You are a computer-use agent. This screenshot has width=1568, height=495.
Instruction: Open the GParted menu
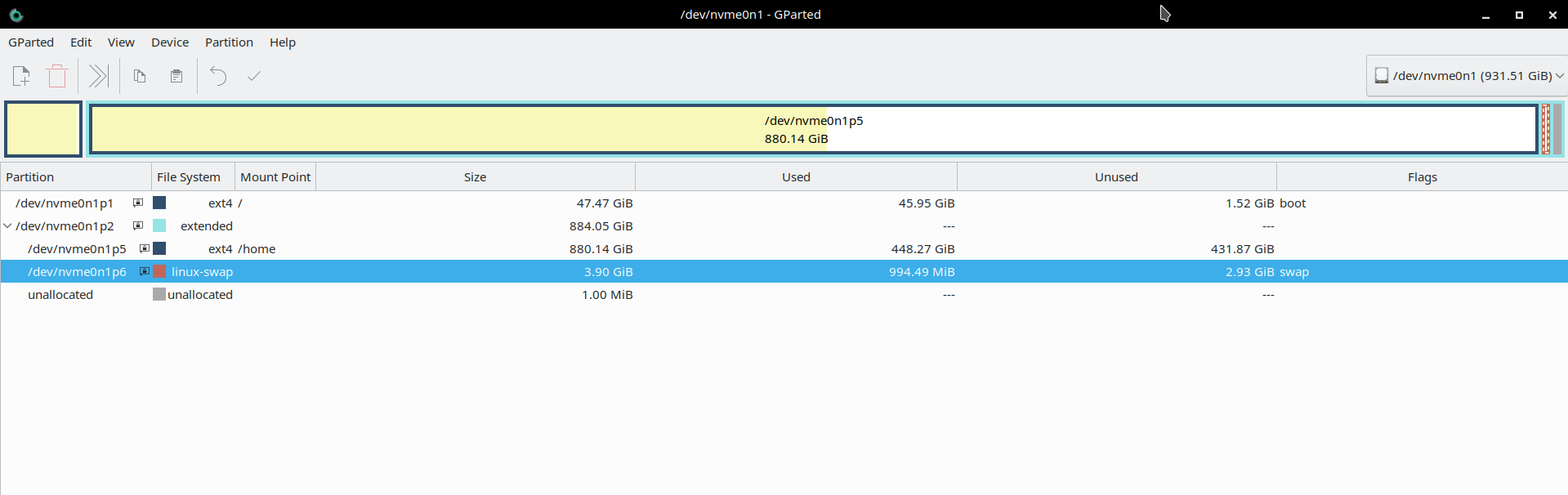tap(31, 42)
